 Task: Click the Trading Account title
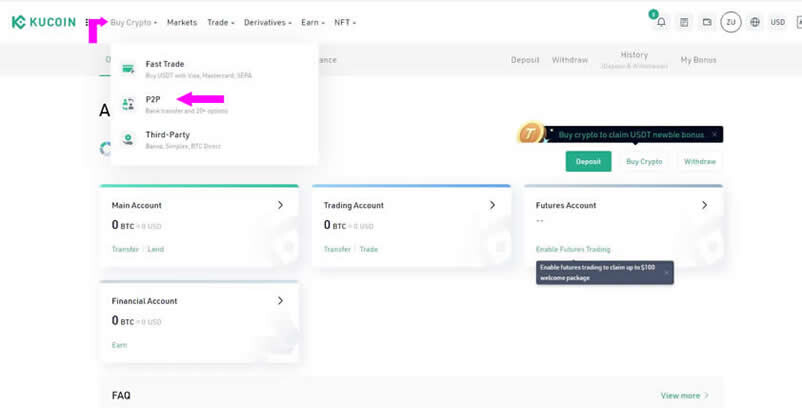pyautogui.click(x=353, y=205)
